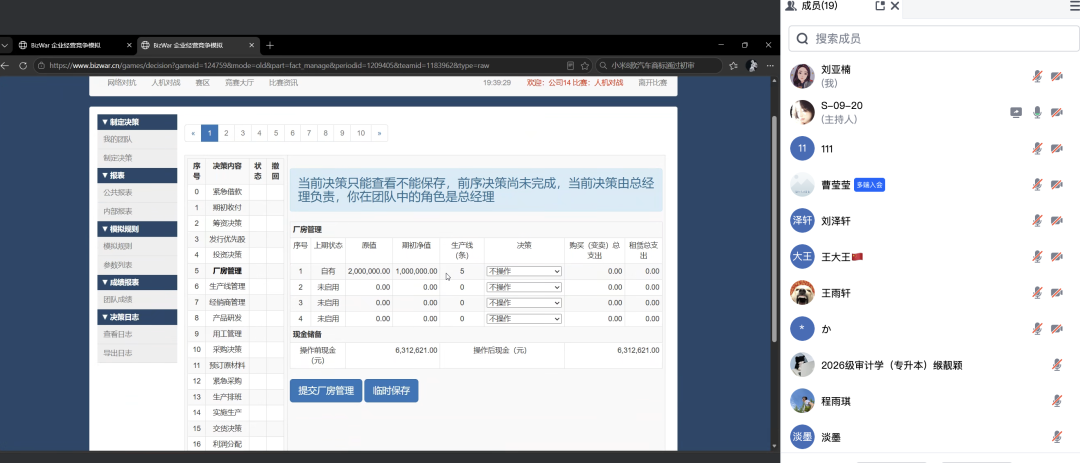1080x463 pixels.
Task: Click the next page » arrow
Action: point(379,133)
